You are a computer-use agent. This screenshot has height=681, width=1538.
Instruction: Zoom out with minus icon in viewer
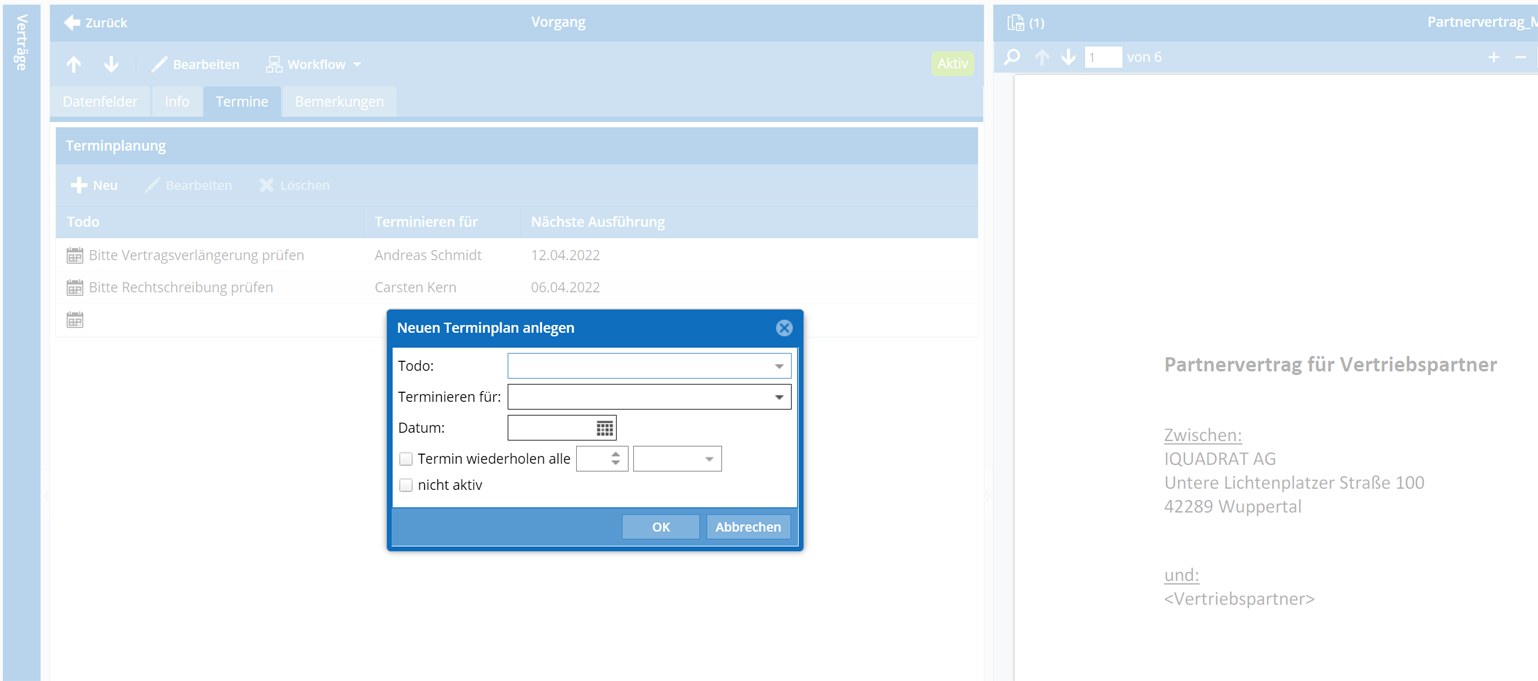1521,57
